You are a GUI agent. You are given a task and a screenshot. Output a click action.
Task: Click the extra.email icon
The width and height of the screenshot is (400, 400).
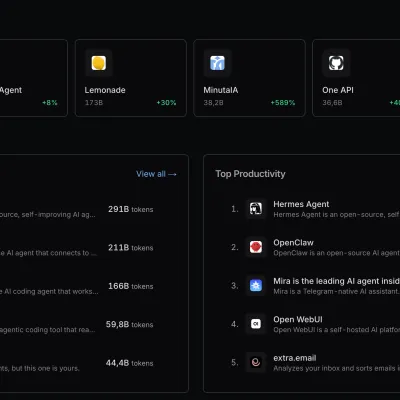256,362
